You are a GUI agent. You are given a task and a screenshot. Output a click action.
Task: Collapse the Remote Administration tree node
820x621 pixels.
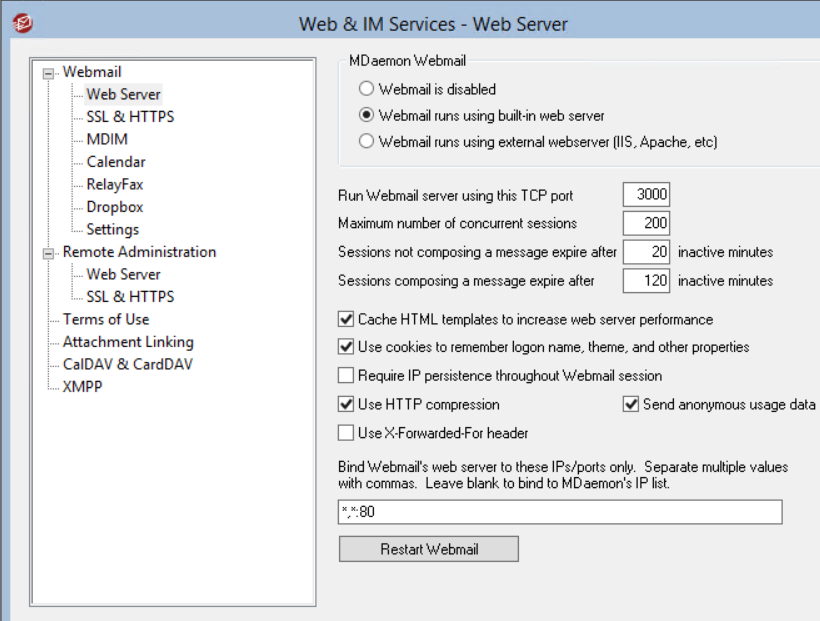click(x=48, y=253)
